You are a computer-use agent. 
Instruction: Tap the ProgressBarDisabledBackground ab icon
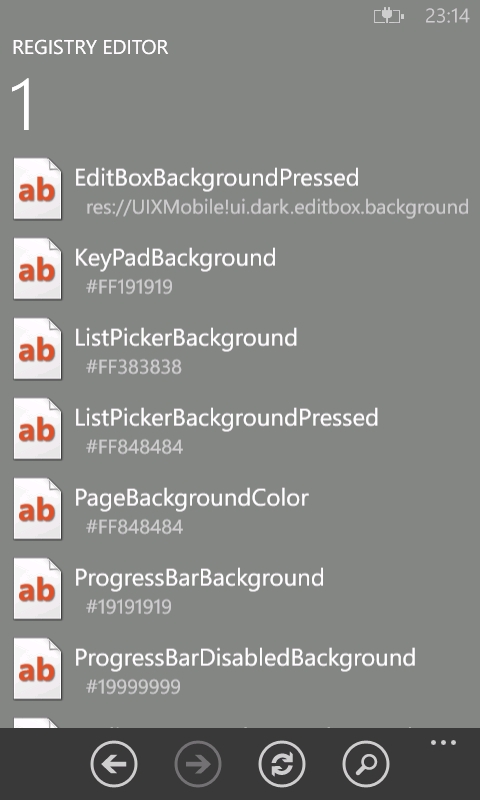click(37, 669)
